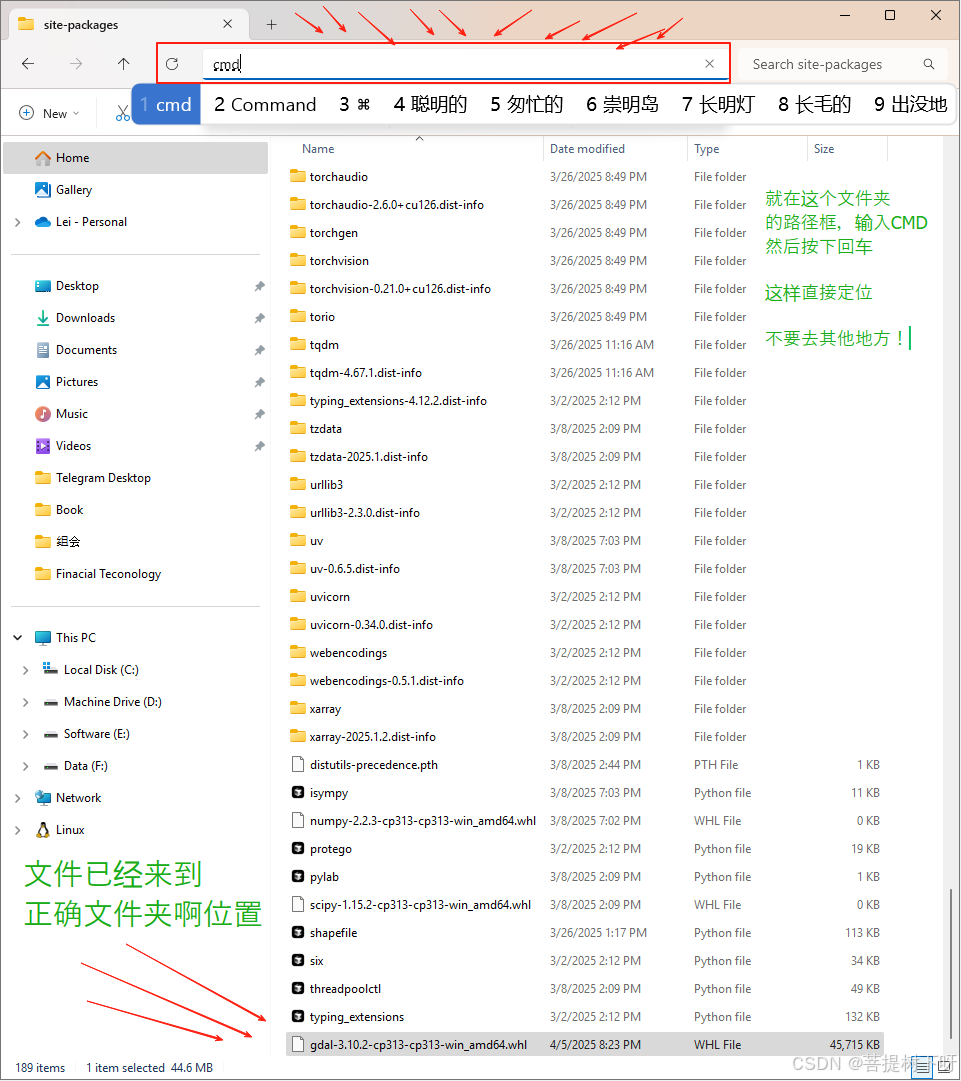The height and width of the screenshot is (1081, 961).
Task: Select numpy-2.2.3 whl file icon
Action: 298,820
